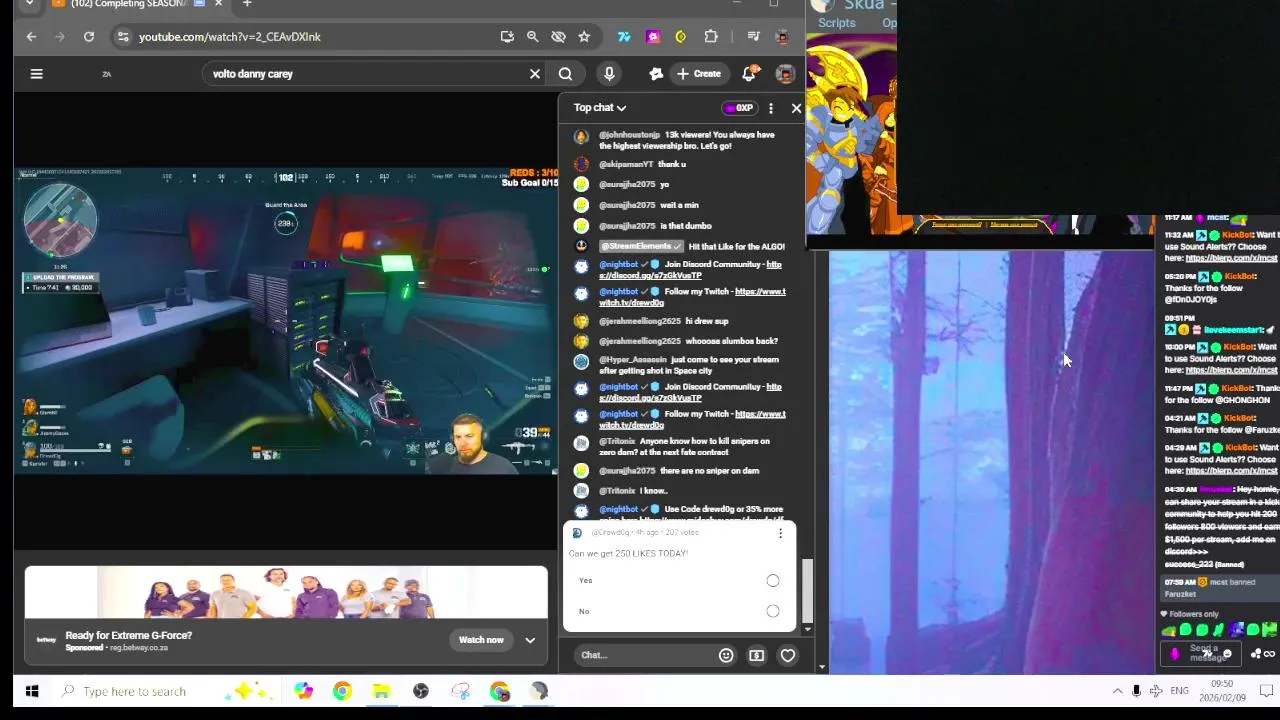Open the Chrome extensions puzzle icon

(711, 37)
